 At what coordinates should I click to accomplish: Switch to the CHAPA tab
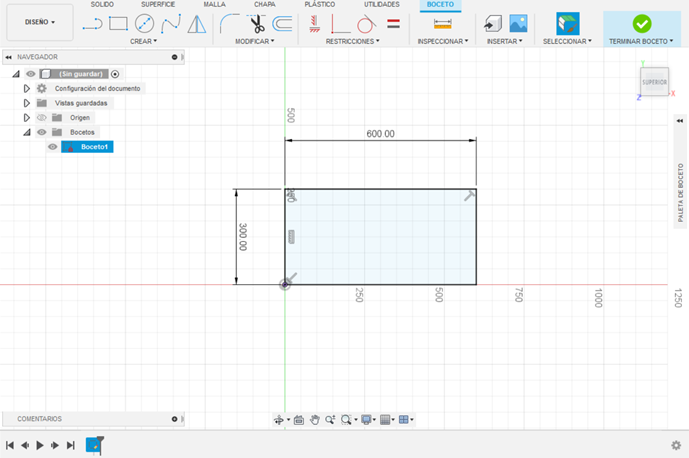(x=265, y=4)
